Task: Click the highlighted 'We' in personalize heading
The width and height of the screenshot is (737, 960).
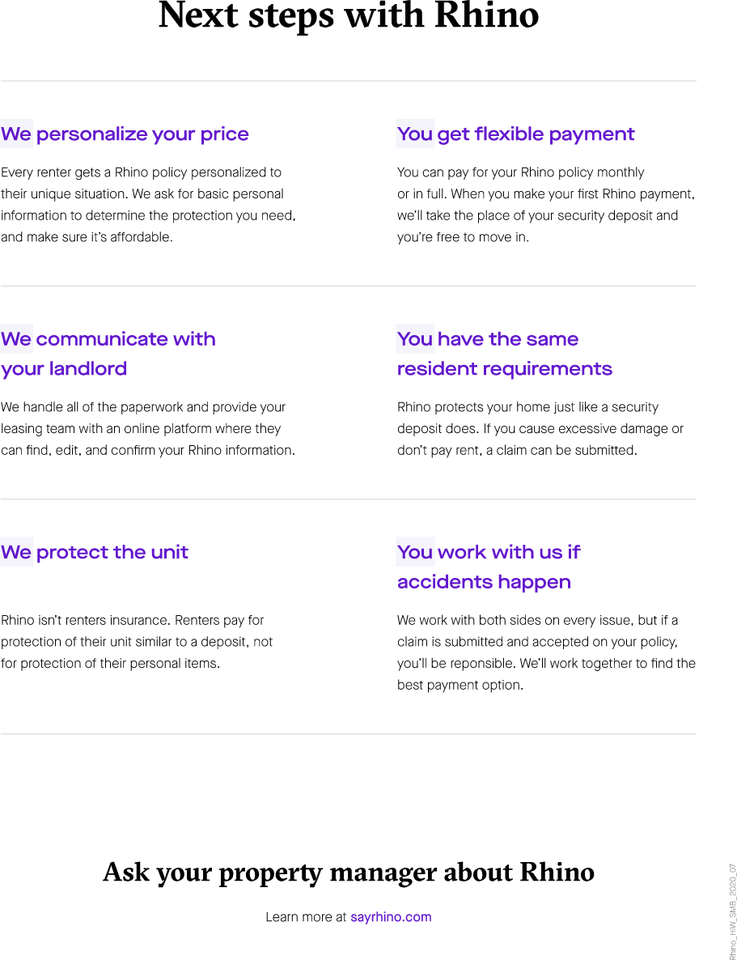Action: pos(17,134)
